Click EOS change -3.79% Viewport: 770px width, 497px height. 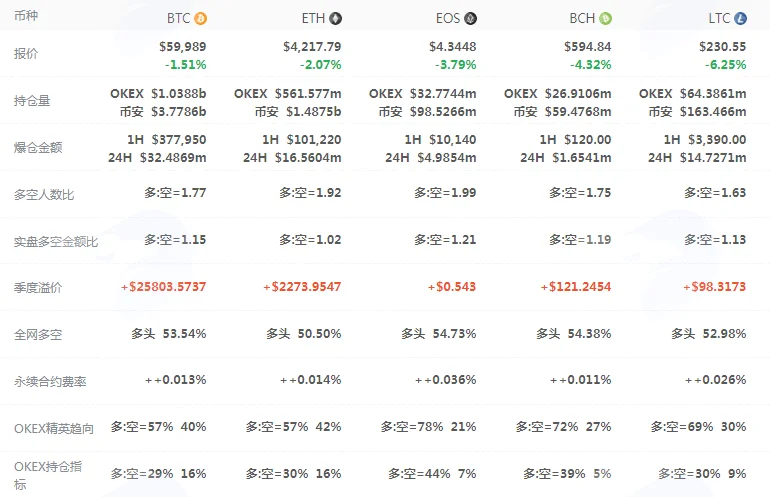pyautogui.click(x=456, y=65)
